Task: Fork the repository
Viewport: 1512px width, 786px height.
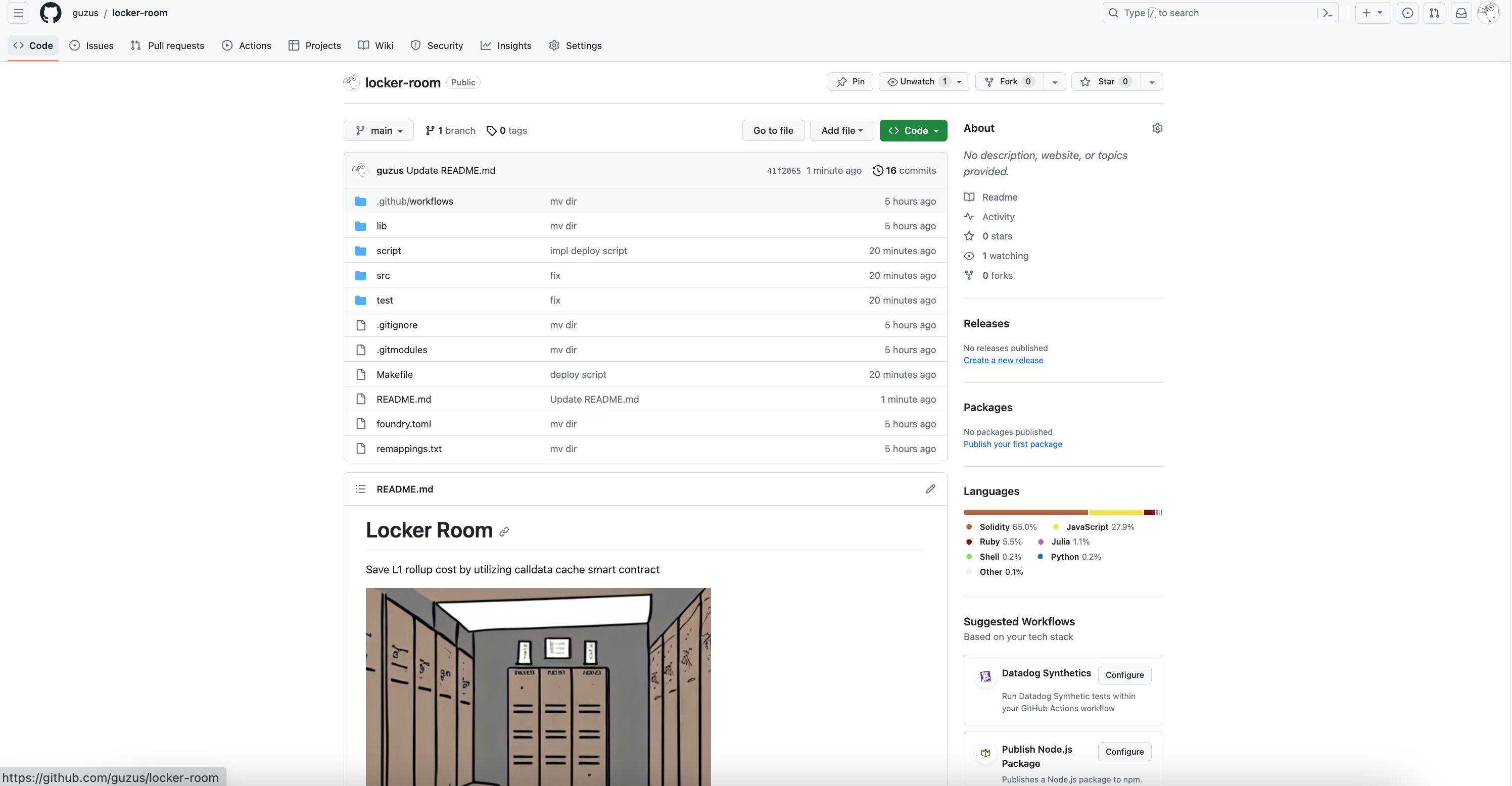Action: pyautogui.click(x=1010, y=81)
